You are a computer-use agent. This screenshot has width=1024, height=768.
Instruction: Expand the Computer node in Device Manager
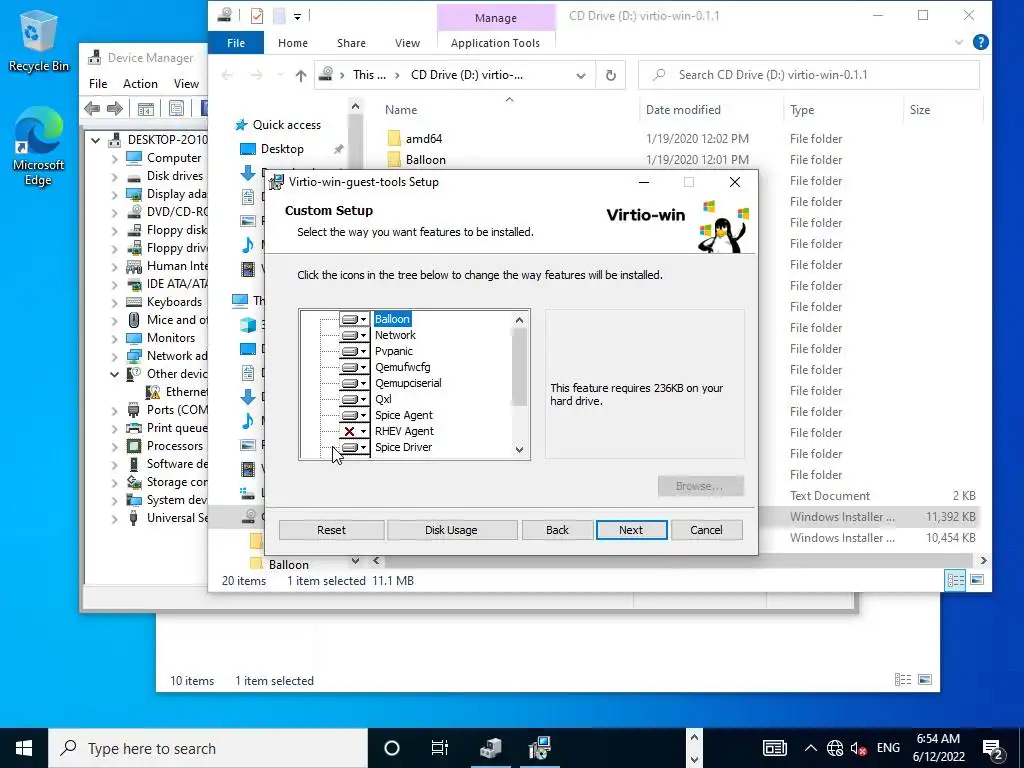point(115,159)
